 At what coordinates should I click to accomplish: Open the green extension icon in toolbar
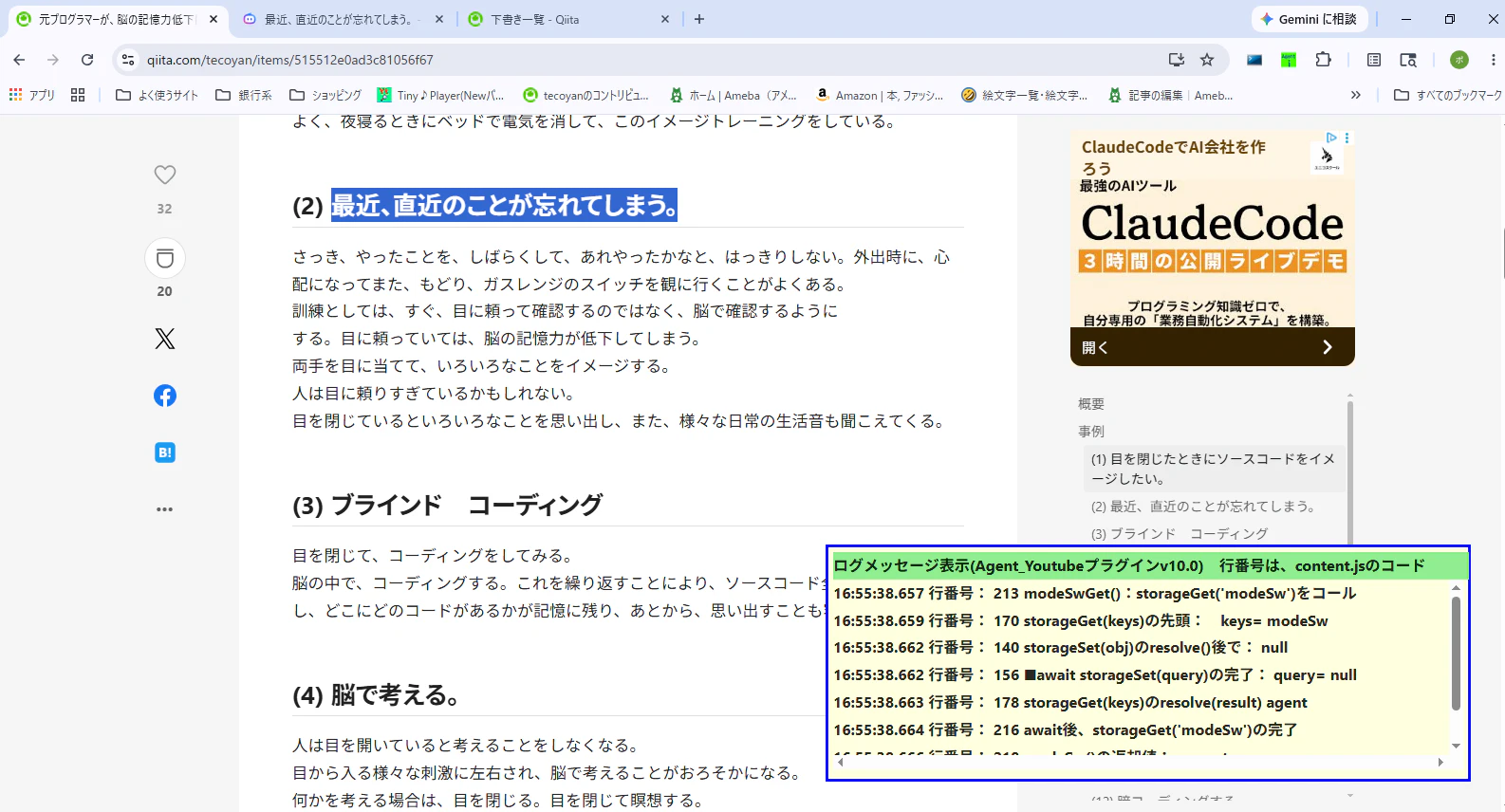1289,60
